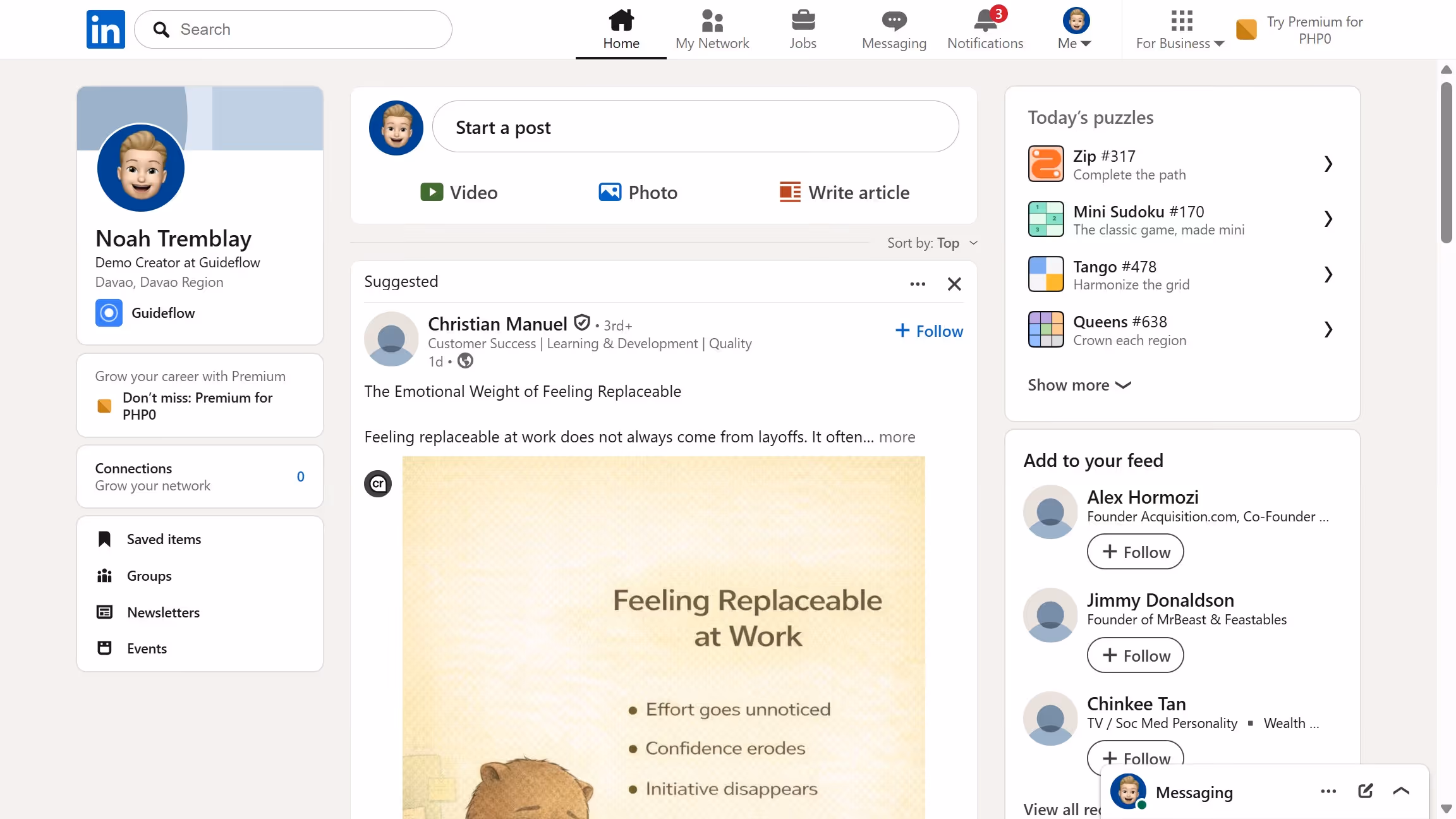Expand the Messaging panel chevron
The height and width of the screenshot is (819, 1456).
(x=1401, y=791)
